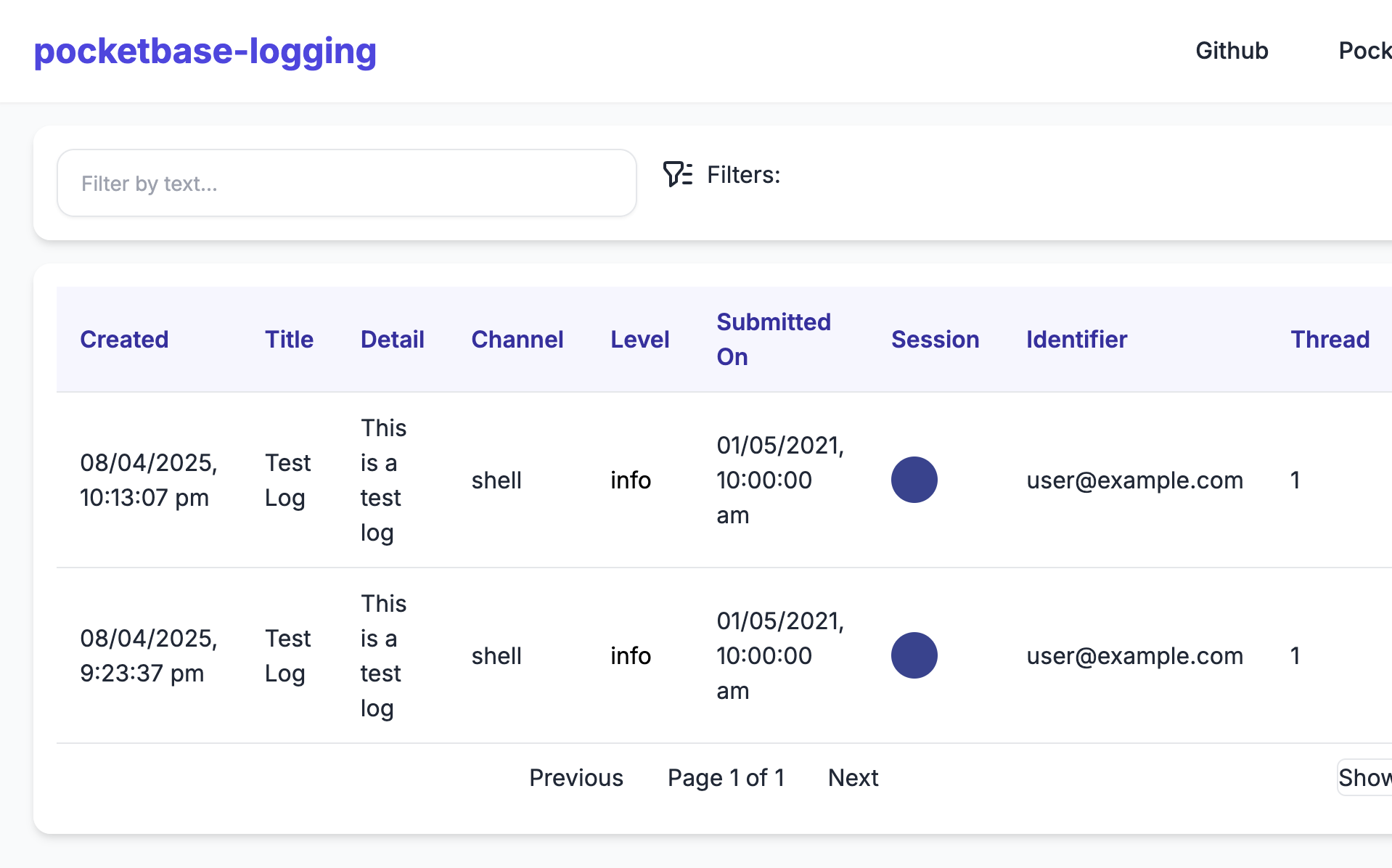Go to the Next page
The height and width of the screenshot is (868, 1392).
coord(853,777)
